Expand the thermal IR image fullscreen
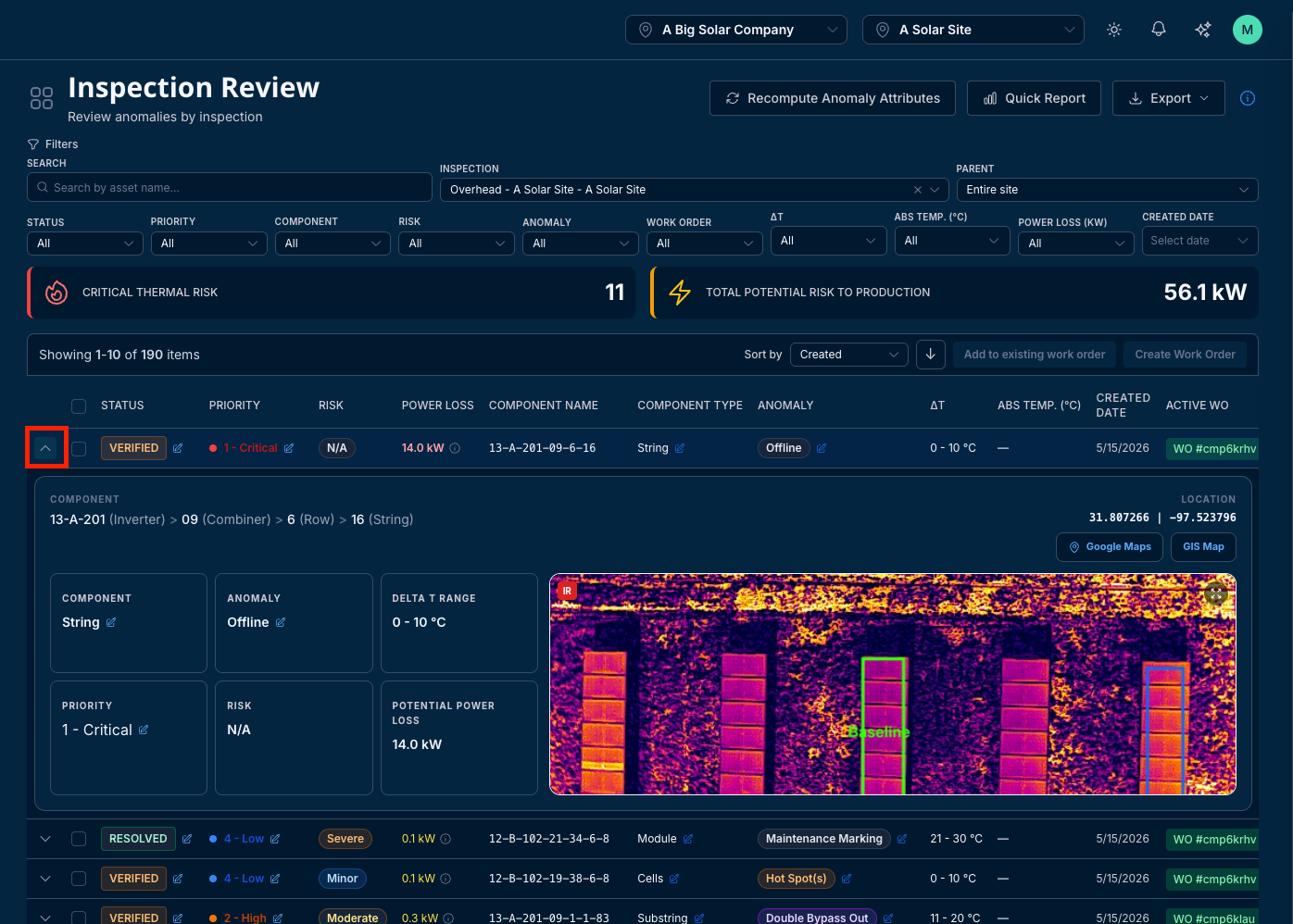 1216,593
